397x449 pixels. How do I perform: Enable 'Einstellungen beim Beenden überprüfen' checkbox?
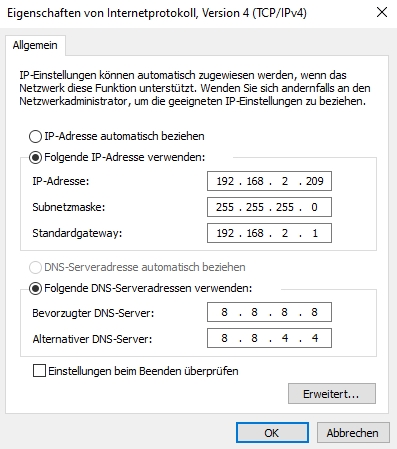click(39, 371)
